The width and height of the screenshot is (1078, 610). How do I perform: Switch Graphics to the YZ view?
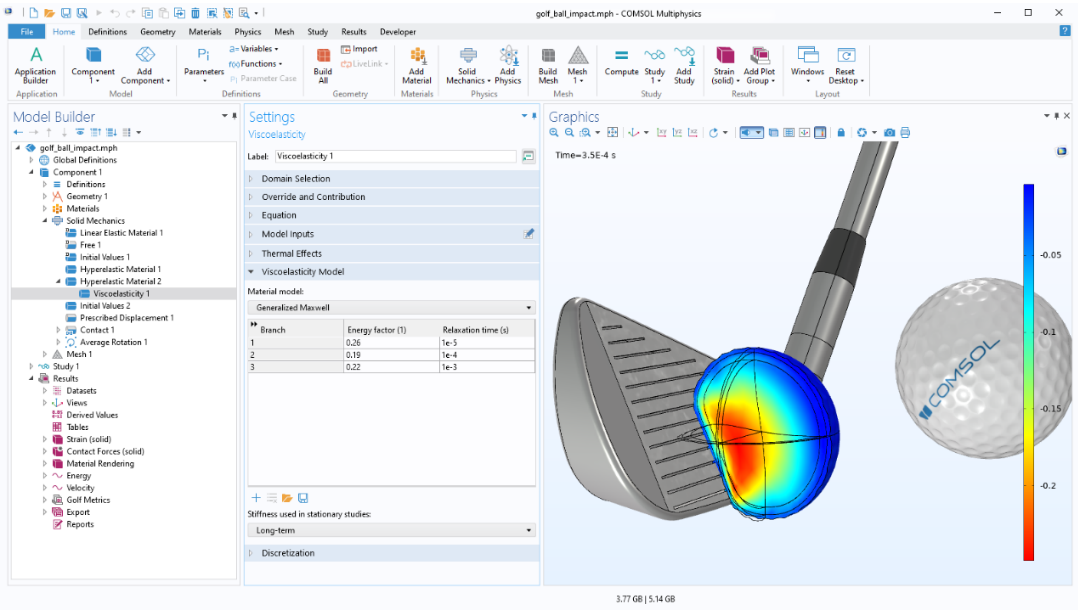tap(677, 133)
